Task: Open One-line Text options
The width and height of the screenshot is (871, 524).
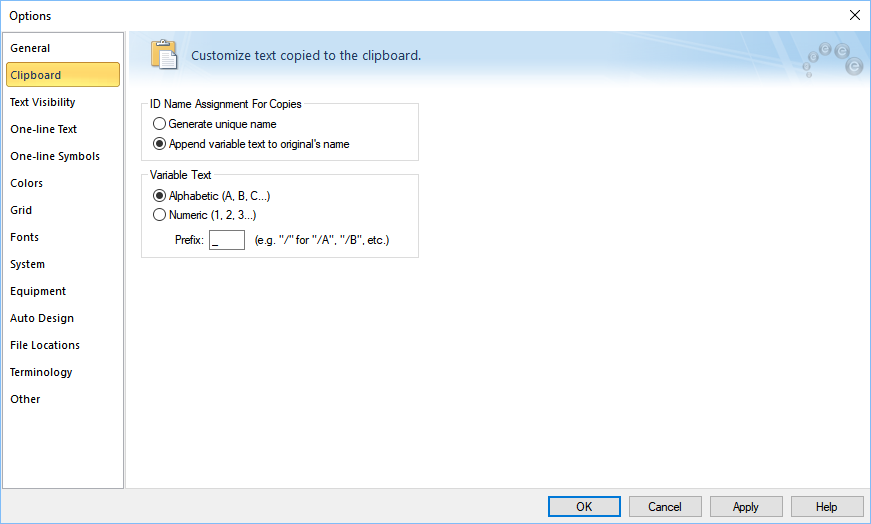Action: [x=44, y=129]
